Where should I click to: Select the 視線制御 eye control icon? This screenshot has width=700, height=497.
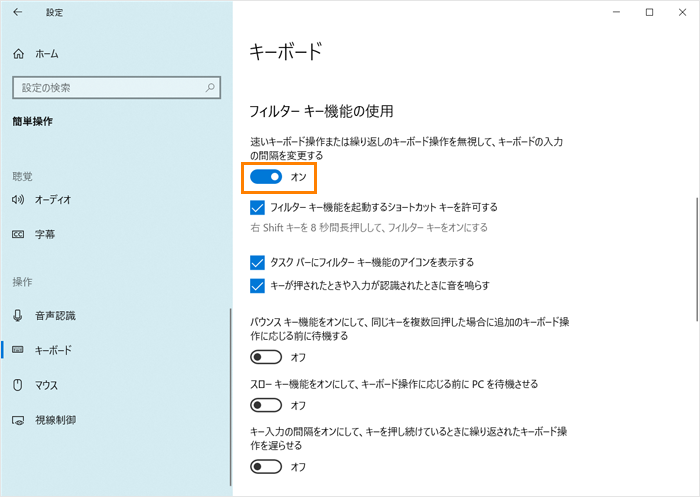tap(18, 420)
